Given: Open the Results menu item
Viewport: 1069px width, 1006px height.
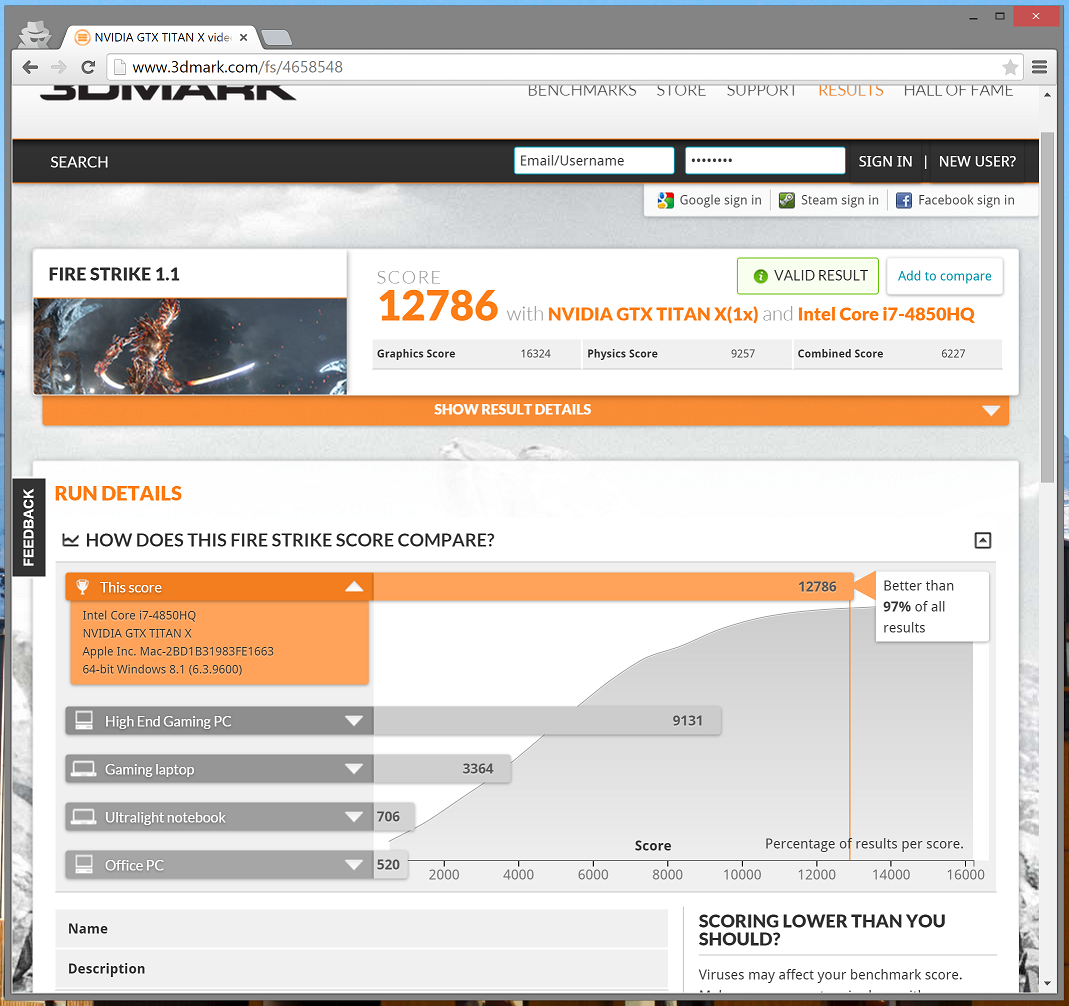Looking at the screenshot, I should coord(851,90).
